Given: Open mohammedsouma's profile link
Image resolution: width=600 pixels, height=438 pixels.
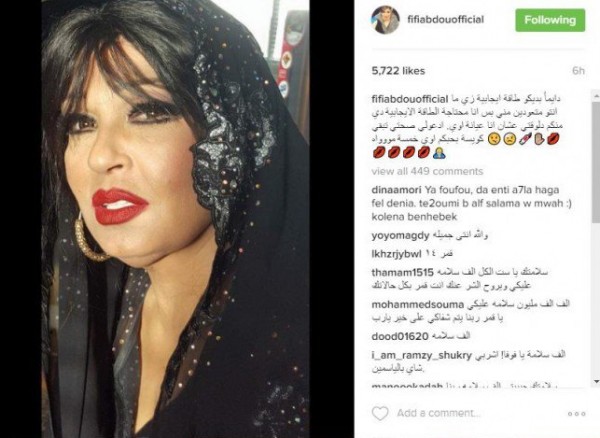Looking at the screenshot, I should click(x=417, y=305).
